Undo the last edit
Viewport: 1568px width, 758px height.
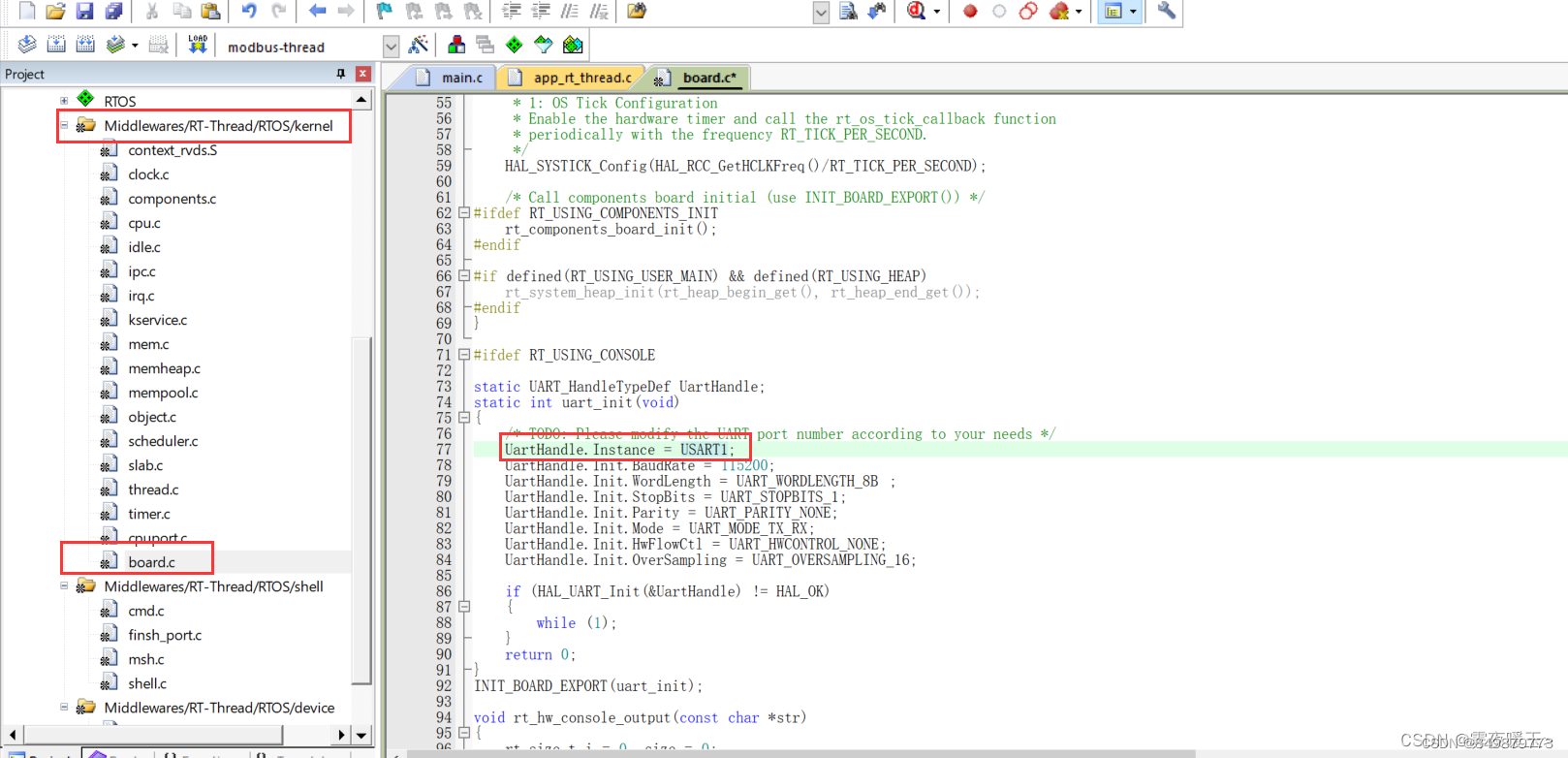pos(249,11)
